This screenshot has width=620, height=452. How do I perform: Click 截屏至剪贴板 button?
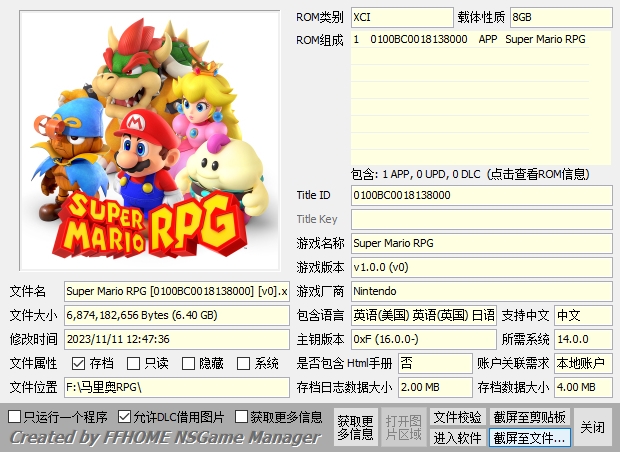529,417
